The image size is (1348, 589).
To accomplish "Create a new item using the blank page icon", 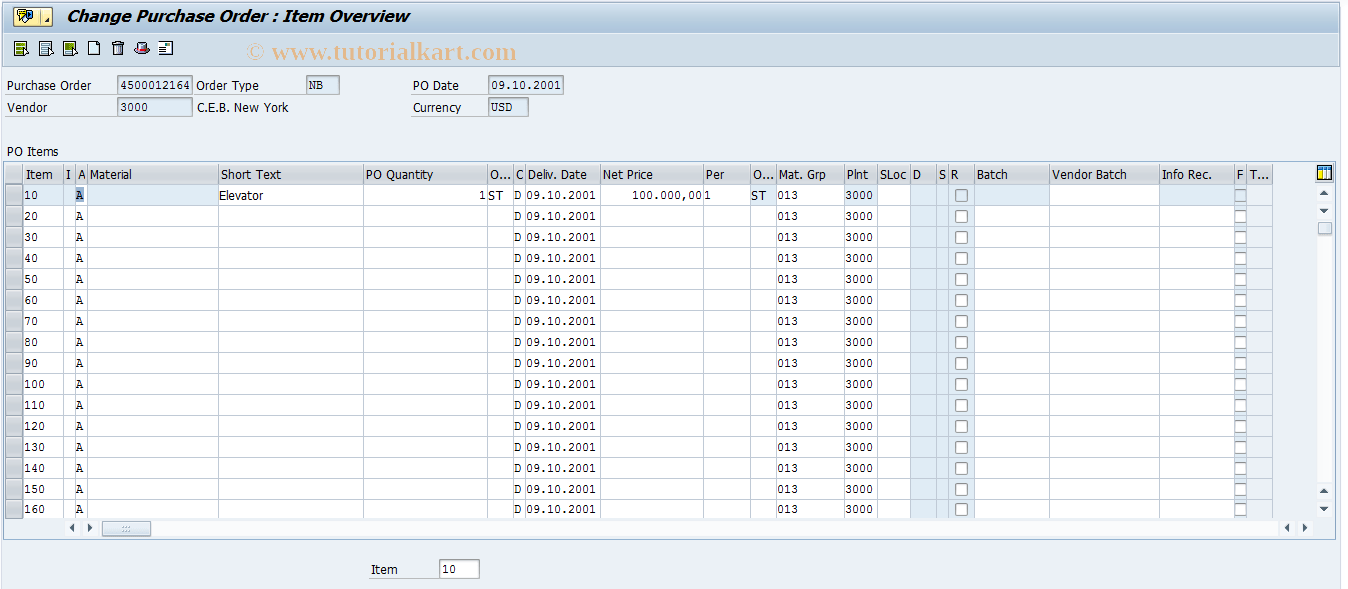I will tap(93, 48).
